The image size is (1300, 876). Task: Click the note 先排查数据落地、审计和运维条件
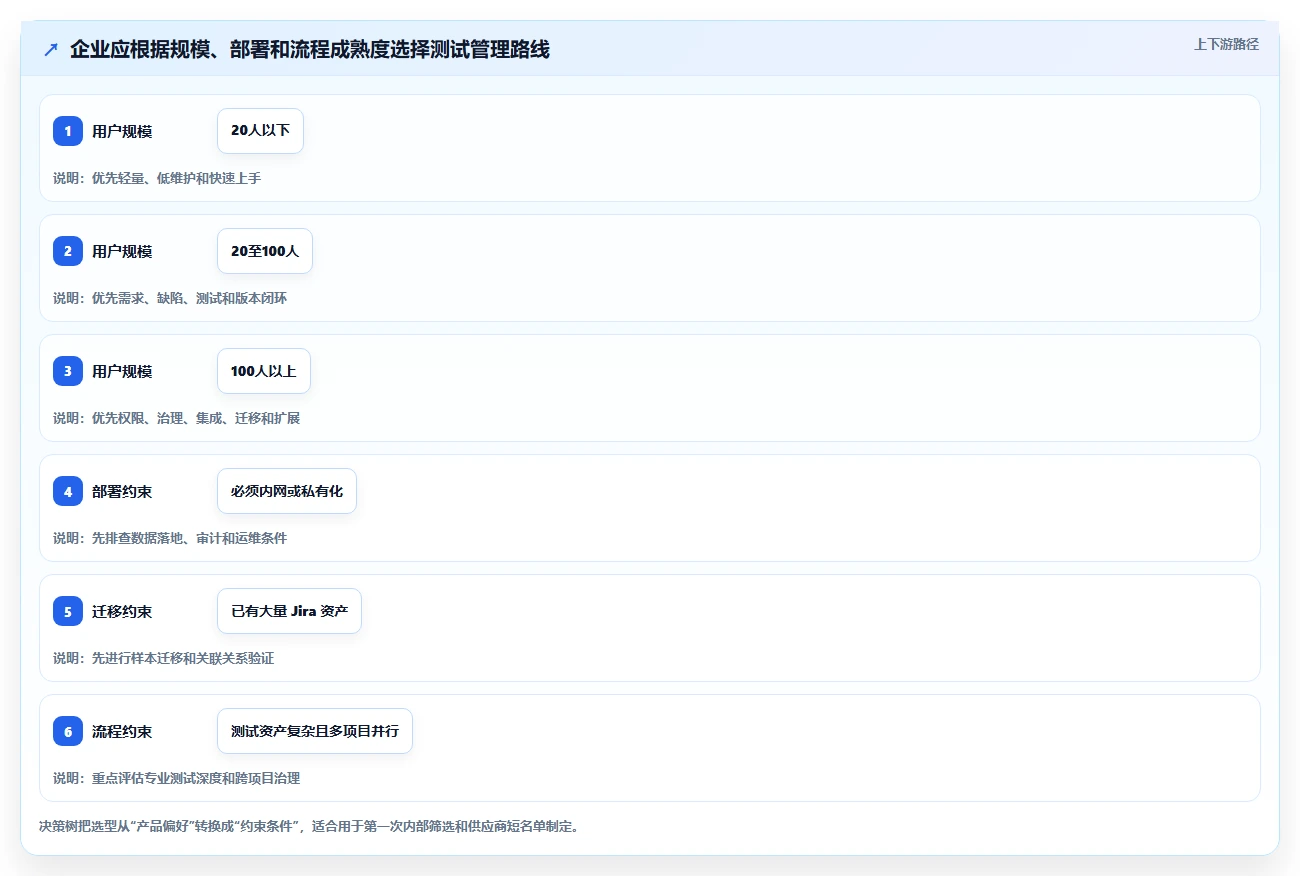click(189, 538)
